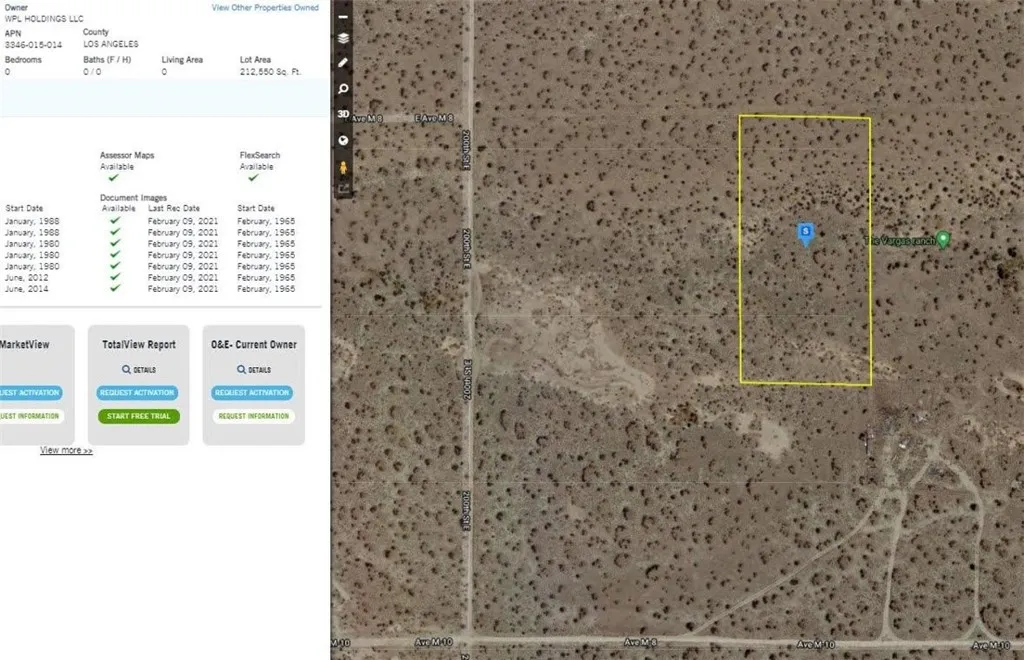This screenshot has width=1024, height=660.
Task: Click the magnifier search tool on map toolbar
Action: 343,89
